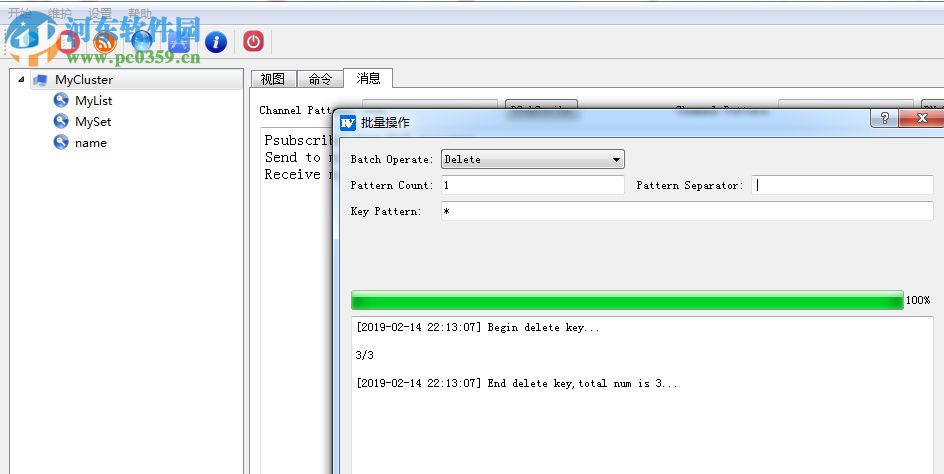Click the 'Send to' line in the message pane
Screen dimensions: 944x474
point(293,157)
